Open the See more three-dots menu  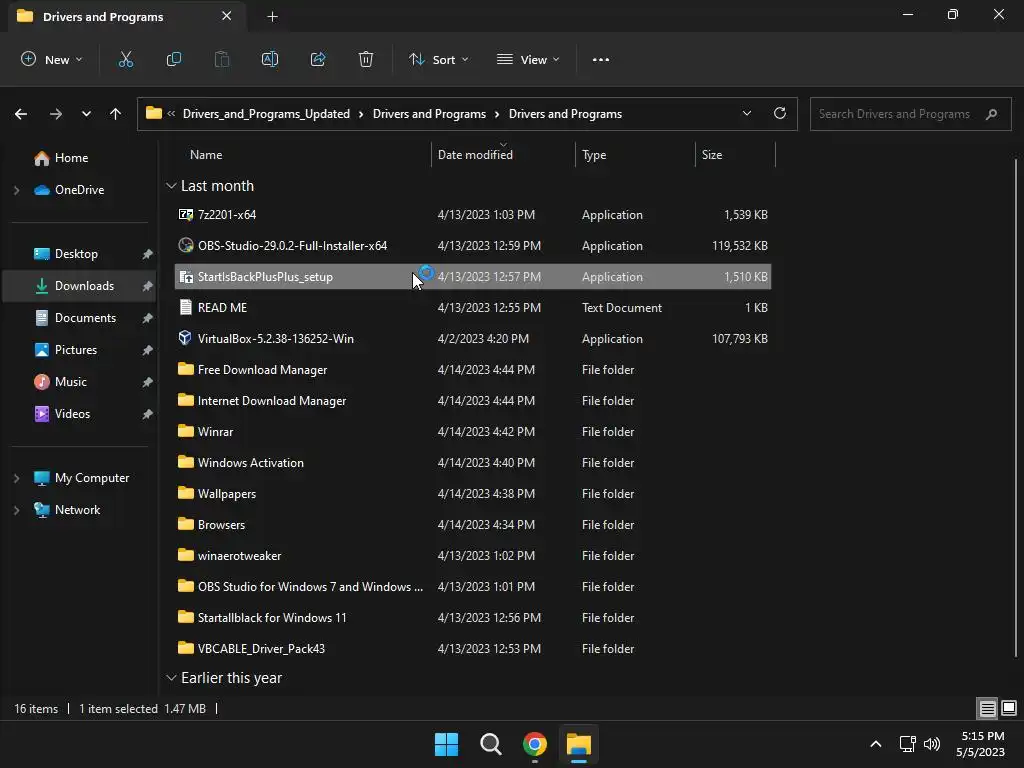(x=601, y=59)
